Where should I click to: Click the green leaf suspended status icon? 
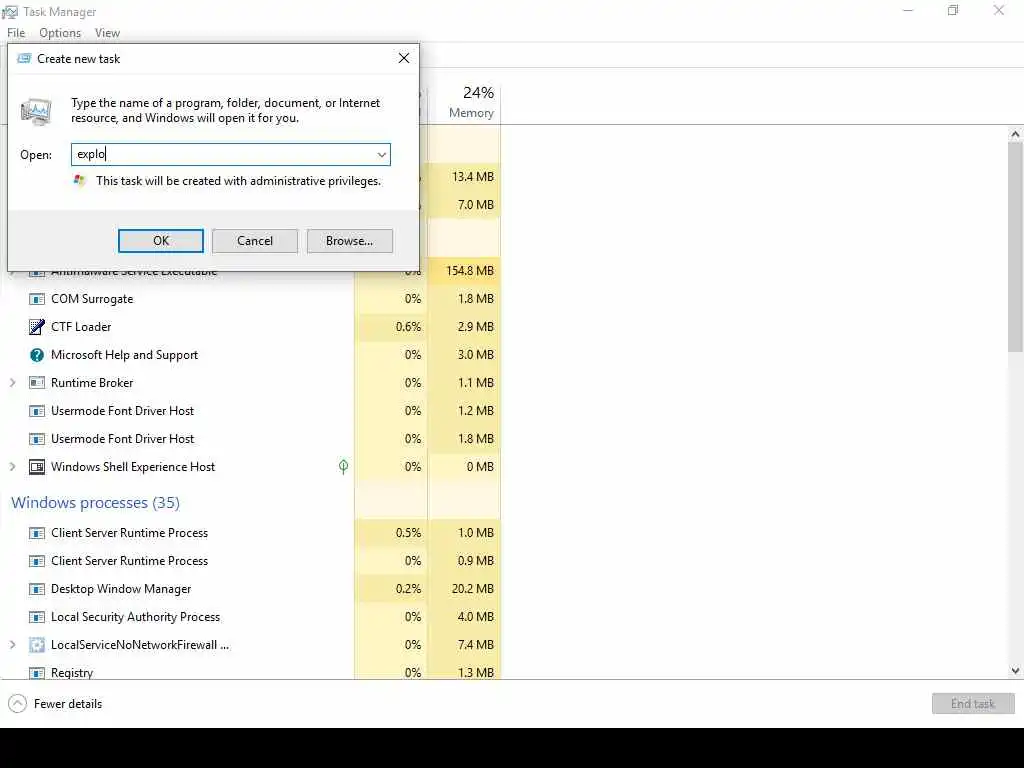(x=344, y=466)
